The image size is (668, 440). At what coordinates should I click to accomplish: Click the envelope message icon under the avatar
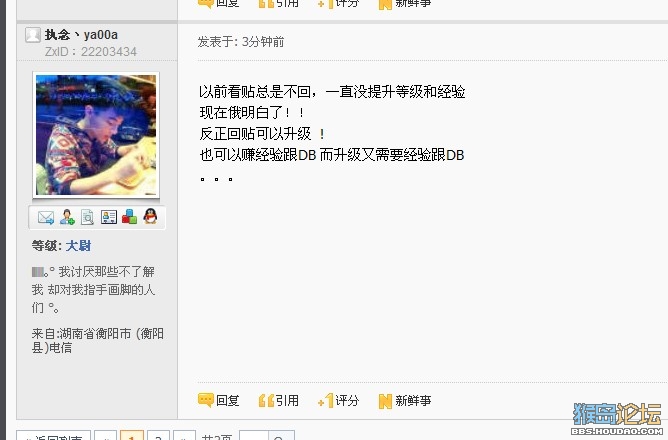tap(46, 217)
